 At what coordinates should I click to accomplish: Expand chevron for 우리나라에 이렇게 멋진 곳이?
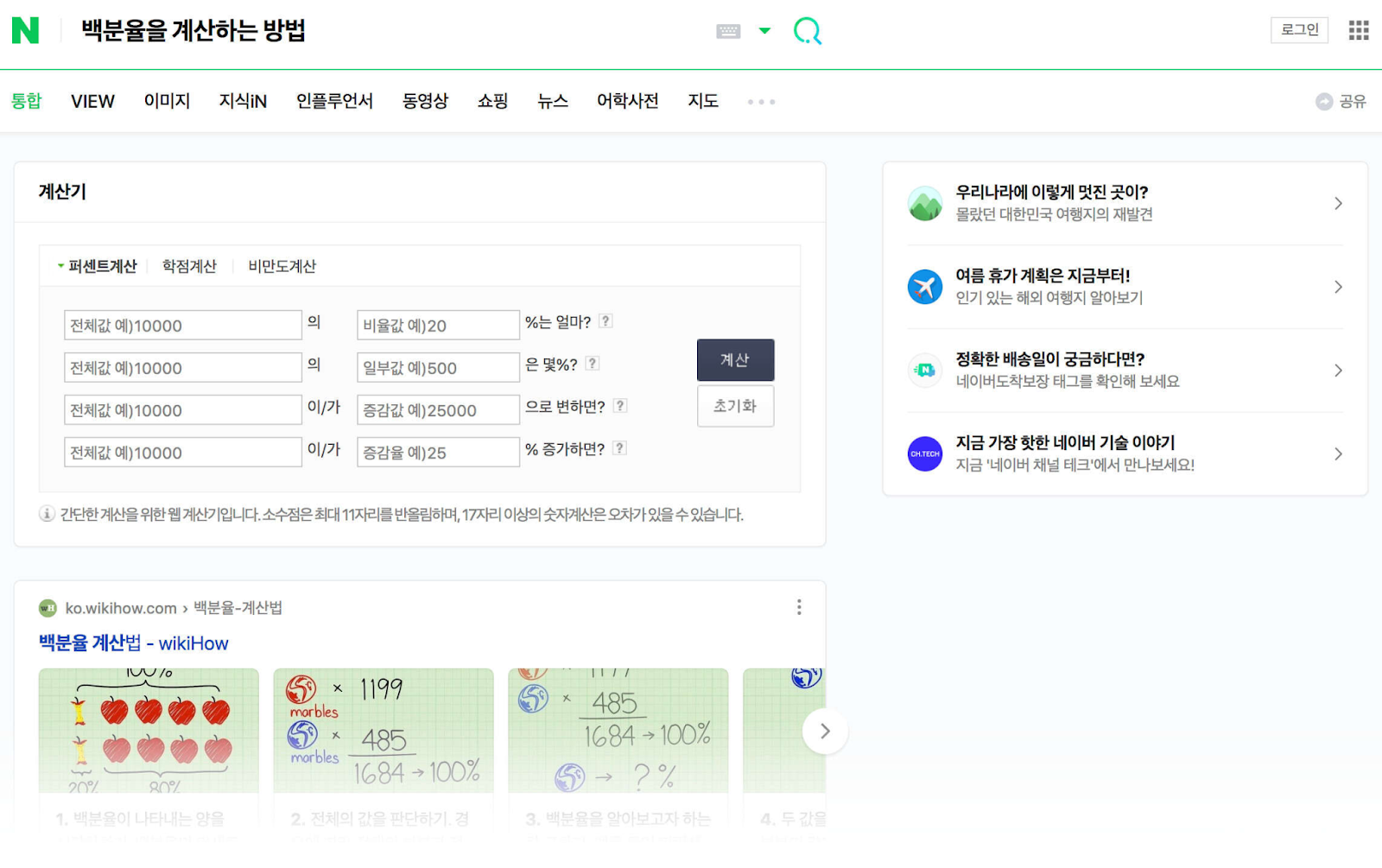pos(1338,204)
